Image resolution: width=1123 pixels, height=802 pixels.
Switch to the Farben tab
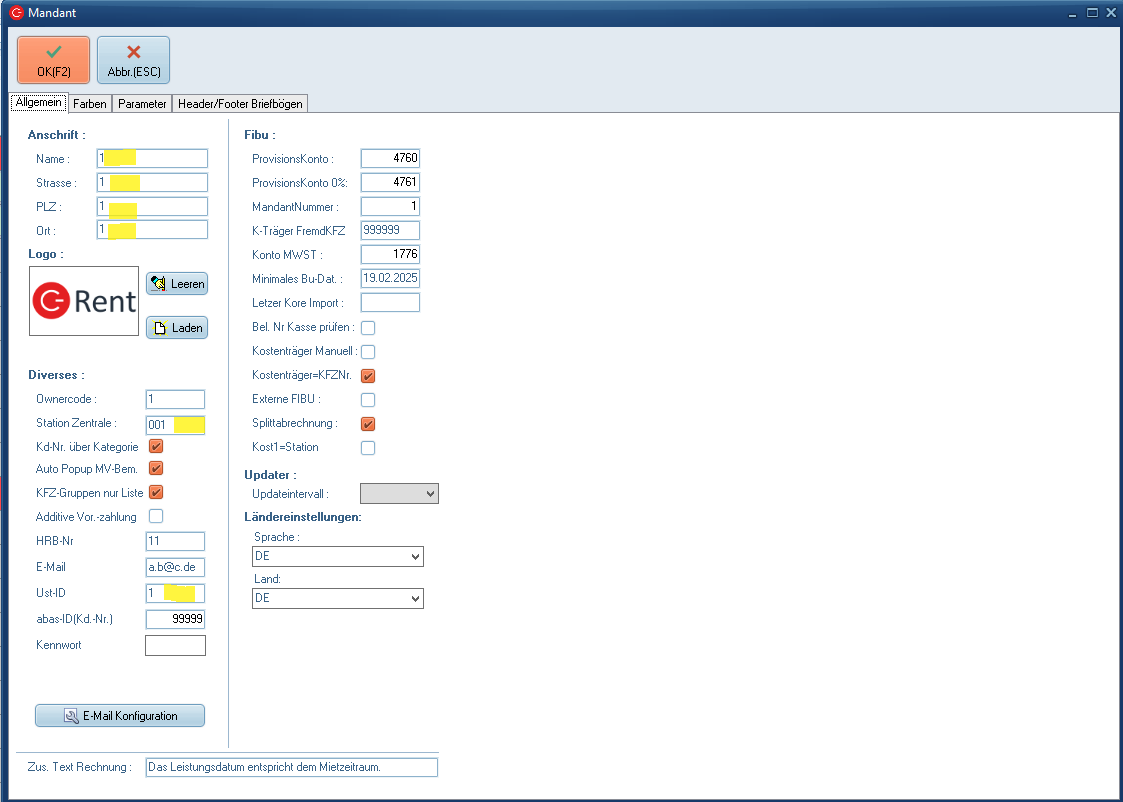pos(90,104)
